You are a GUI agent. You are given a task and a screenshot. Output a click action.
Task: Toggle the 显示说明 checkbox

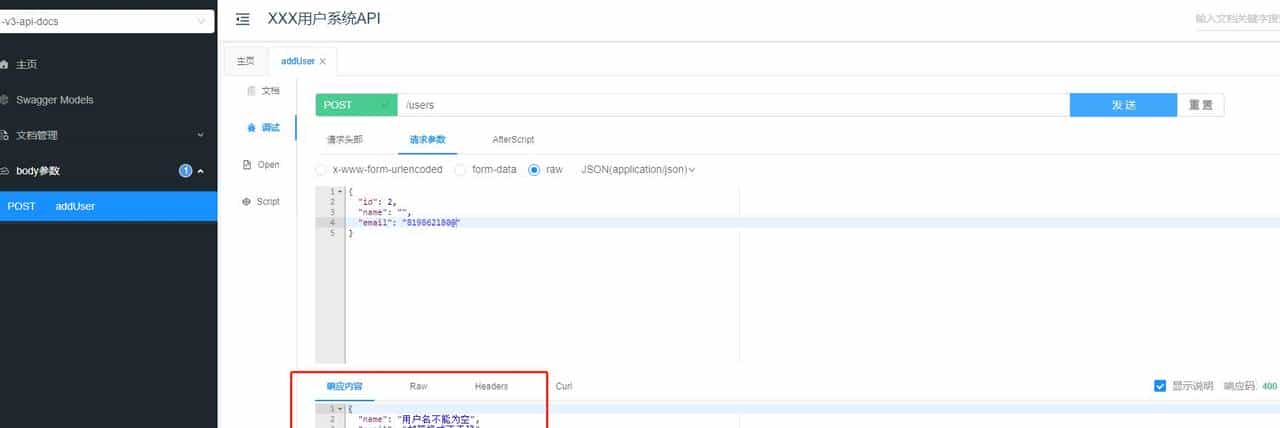[x=1160, y=386]
